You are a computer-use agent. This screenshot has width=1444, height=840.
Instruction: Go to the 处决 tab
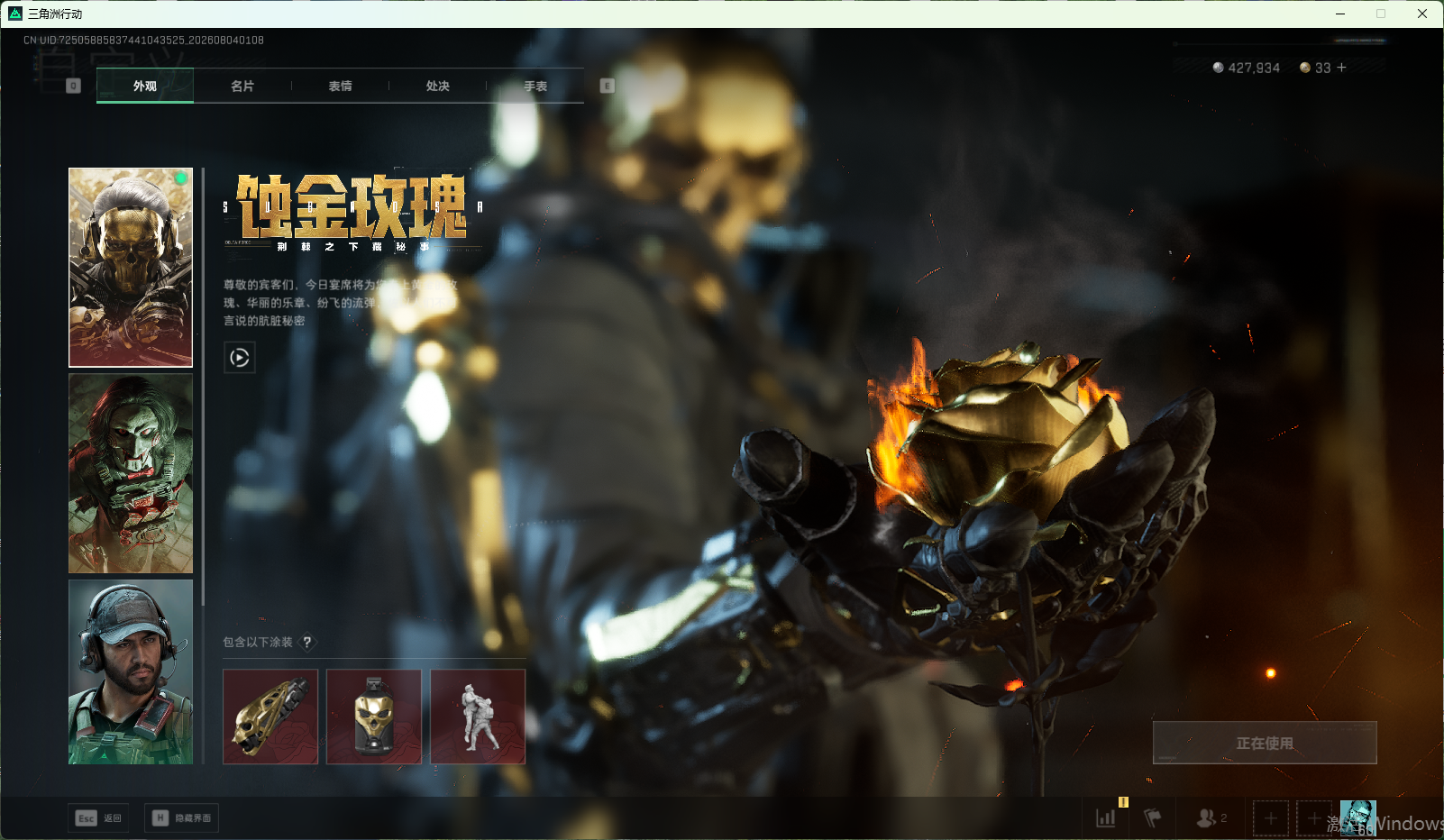(x=438, y=86)
